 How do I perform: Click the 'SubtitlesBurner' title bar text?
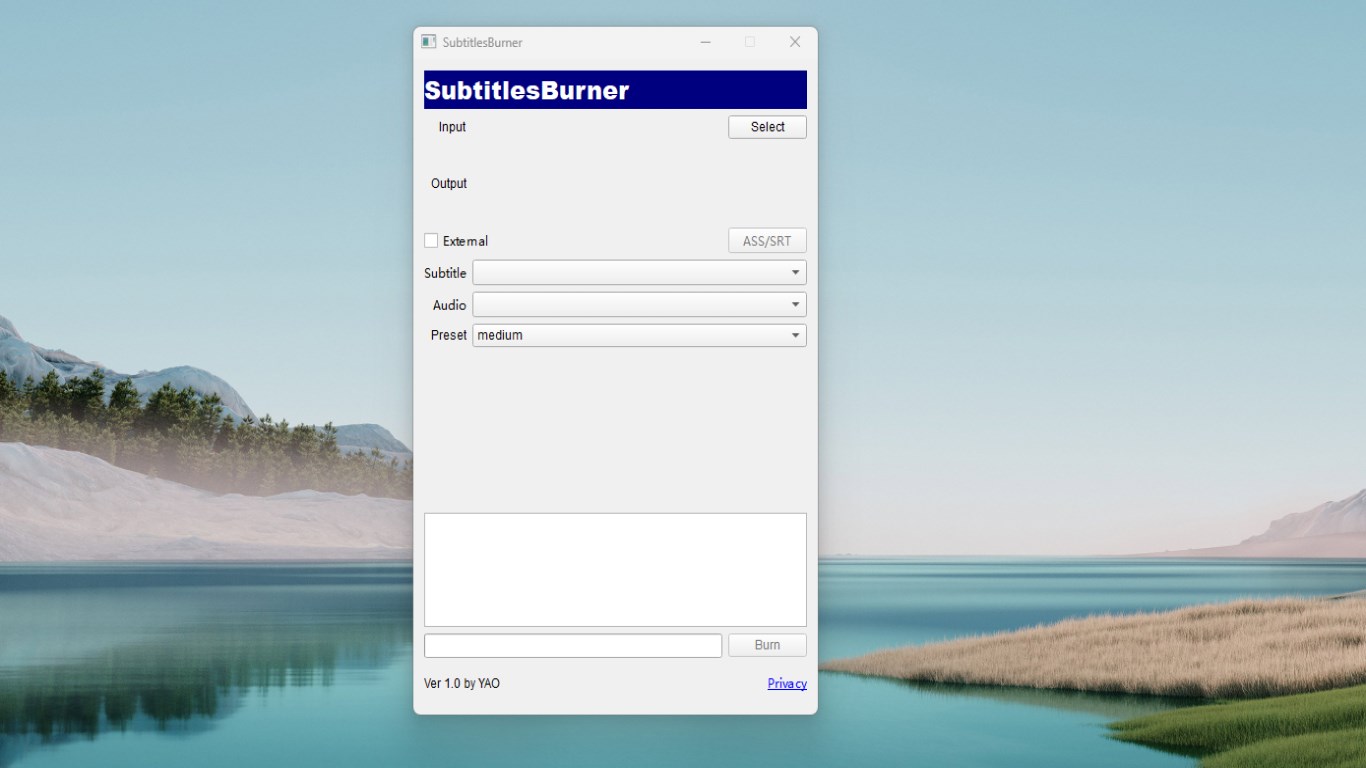(x=482, y=43)
